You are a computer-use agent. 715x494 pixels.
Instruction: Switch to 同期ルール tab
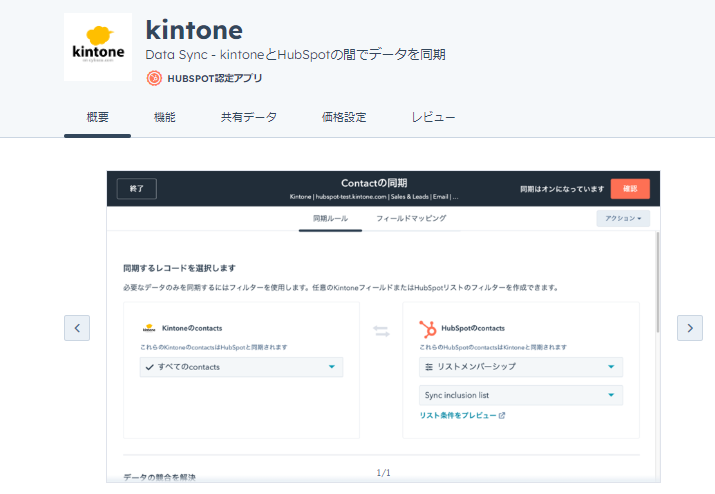pos(330,218)
